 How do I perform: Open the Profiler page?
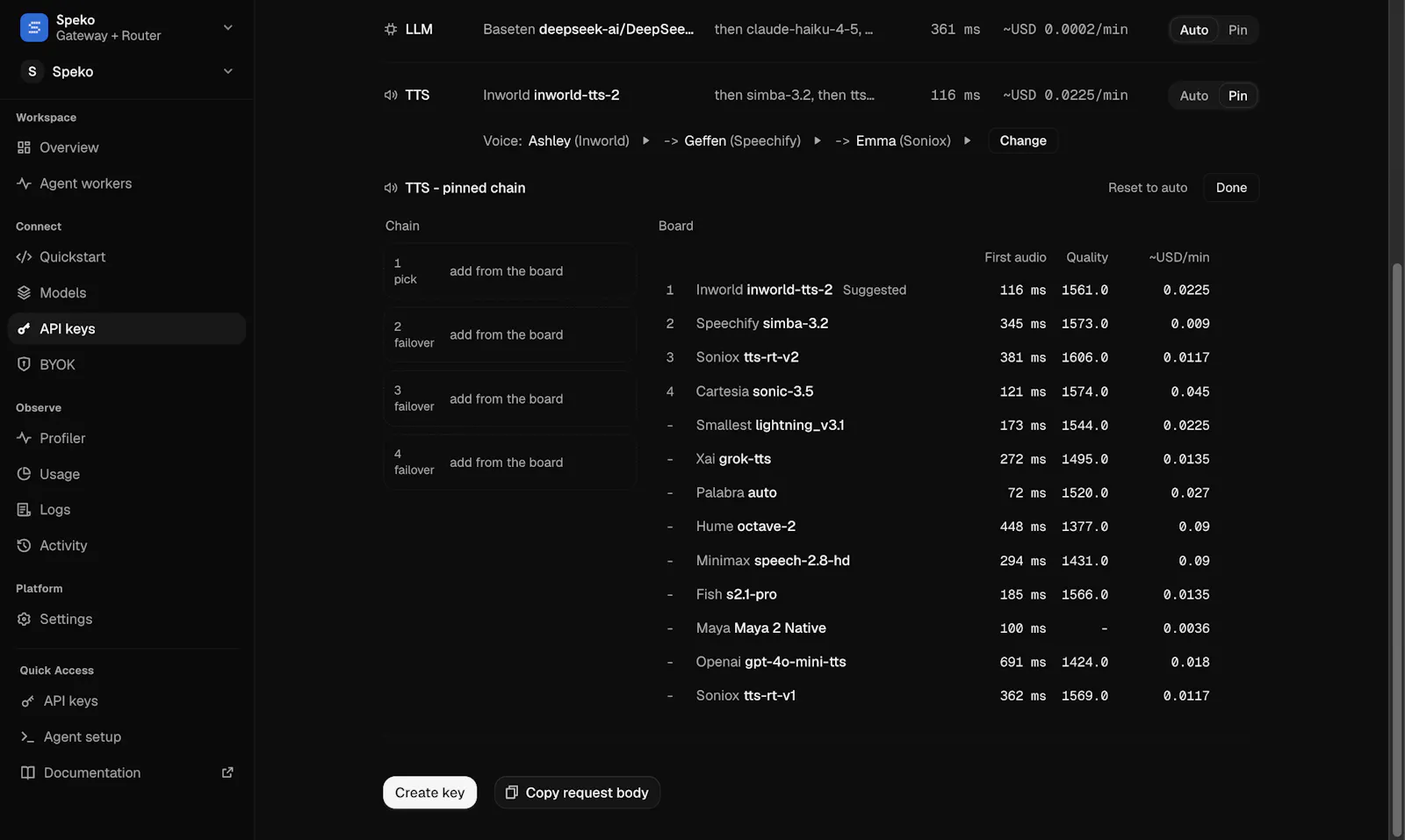[x=126, y=438]
